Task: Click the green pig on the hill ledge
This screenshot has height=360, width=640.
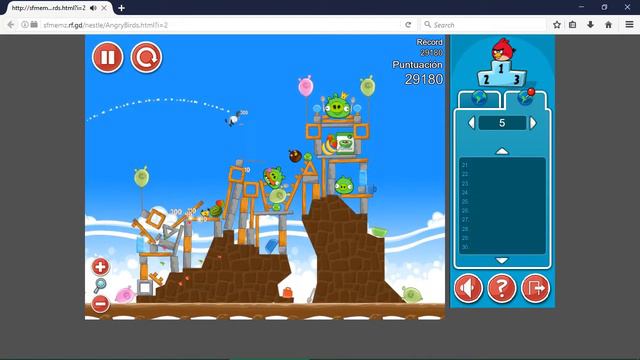Action: tap(344, 186)
